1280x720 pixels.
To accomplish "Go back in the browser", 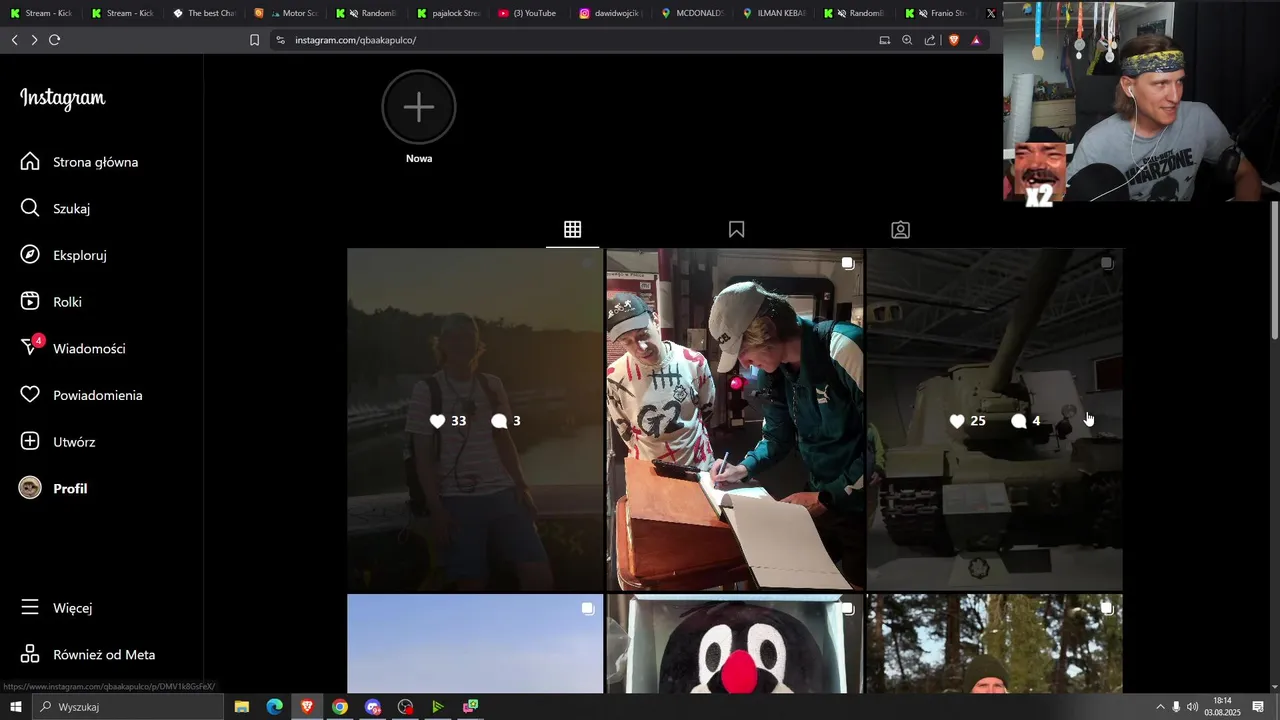I will coord(14,40).
